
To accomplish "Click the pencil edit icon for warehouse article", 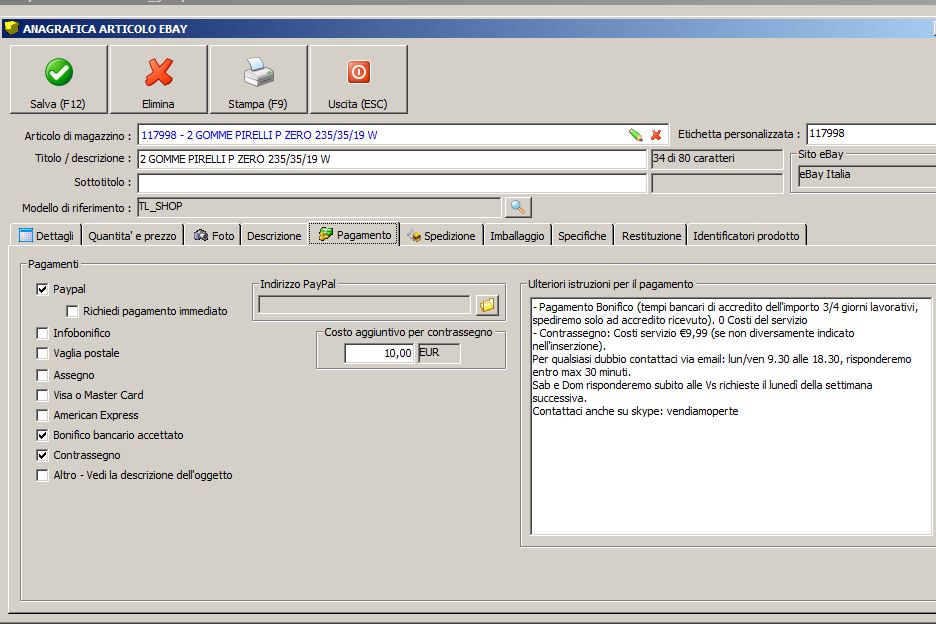I will click(x=636, y=135).
